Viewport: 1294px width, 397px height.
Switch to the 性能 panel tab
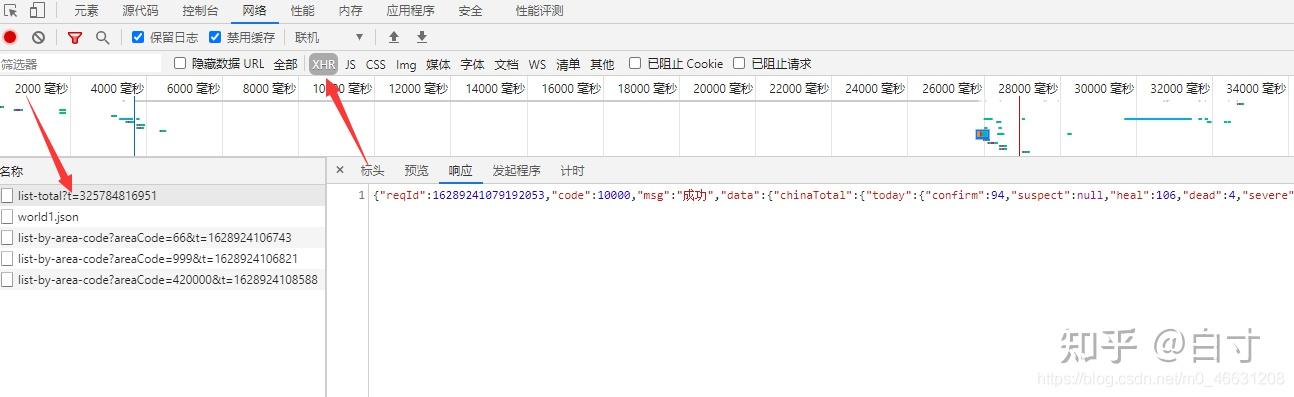click(302, 11)
